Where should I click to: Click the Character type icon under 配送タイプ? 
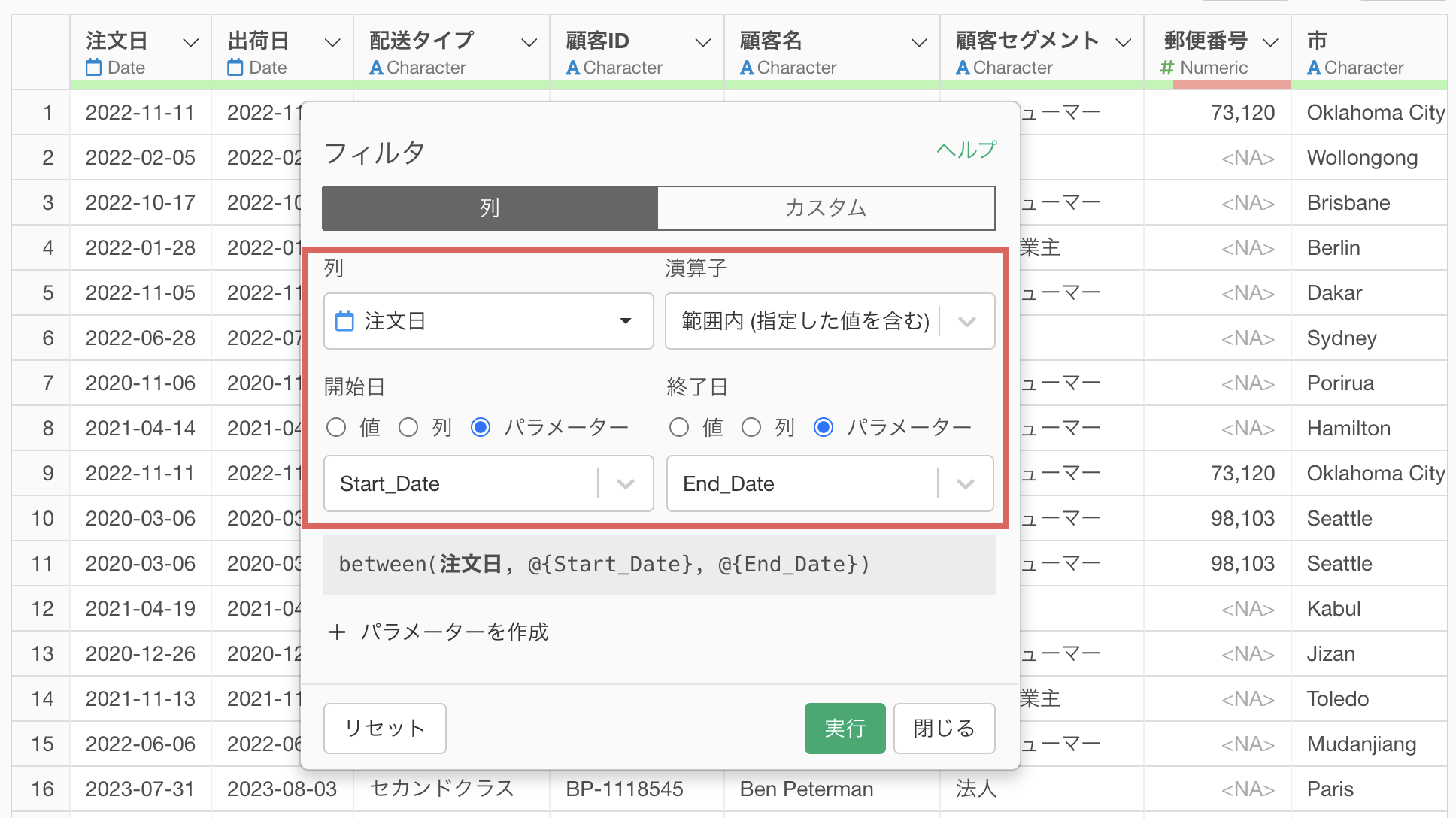click(377, 68)
